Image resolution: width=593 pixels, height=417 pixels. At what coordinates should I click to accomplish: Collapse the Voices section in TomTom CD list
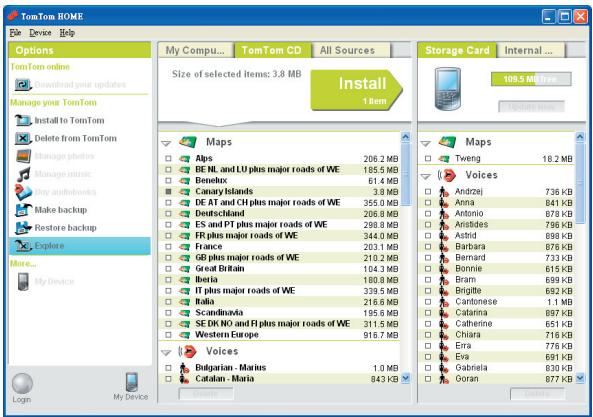166,353
